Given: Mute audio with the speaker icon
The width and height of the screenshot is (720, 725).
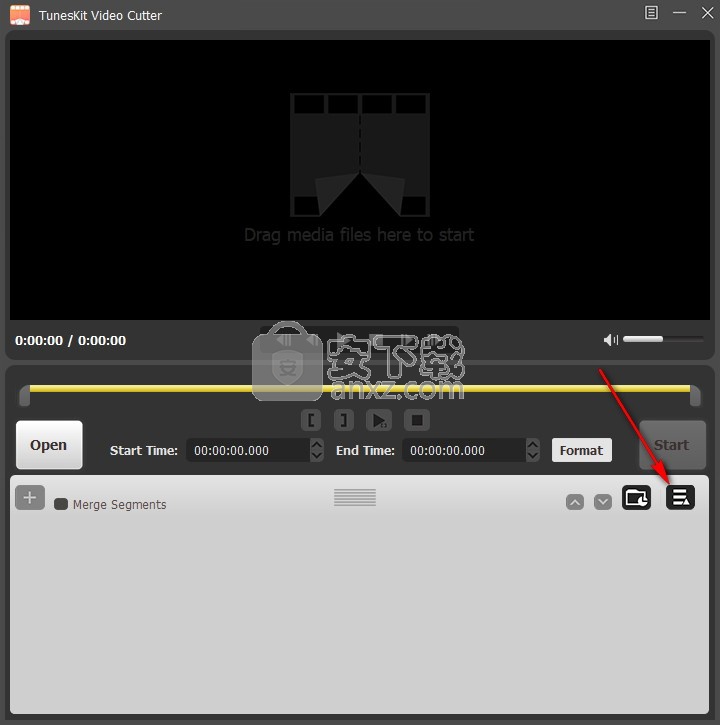Looking at the screenshot, I should point(610,340).
